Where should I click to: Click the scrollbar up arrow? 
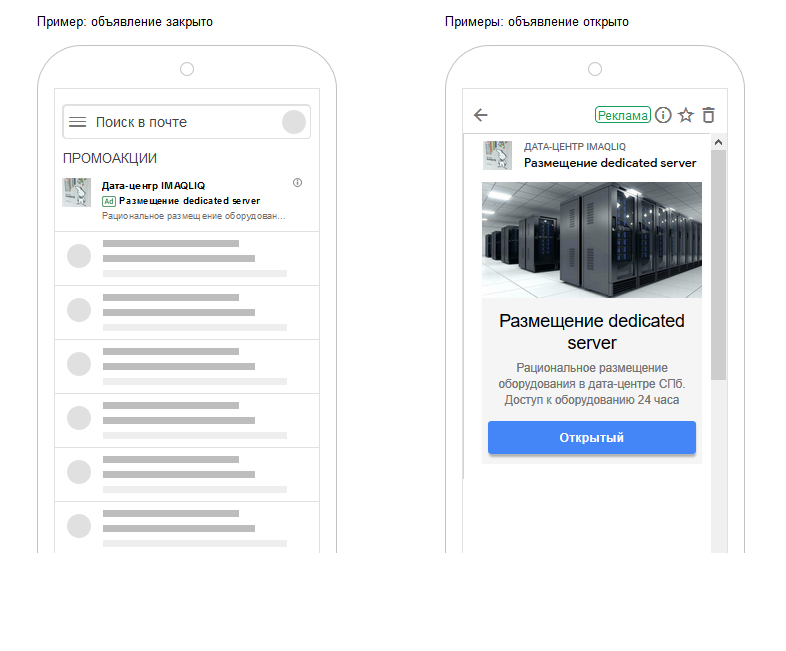[x=718, y=142]
